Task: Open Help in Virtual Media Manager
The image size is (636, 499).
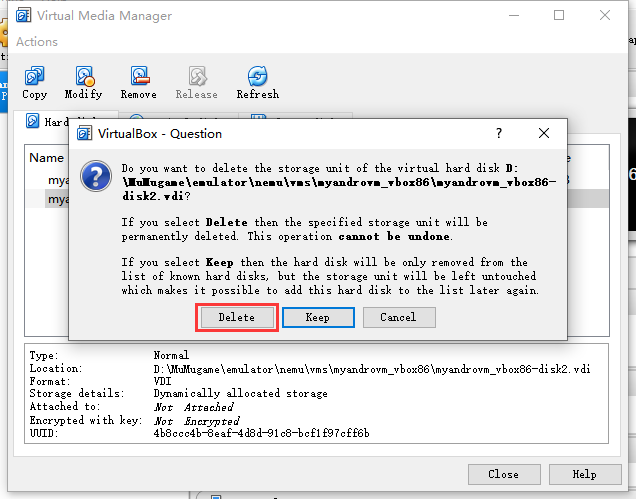Action: (585, 474)
